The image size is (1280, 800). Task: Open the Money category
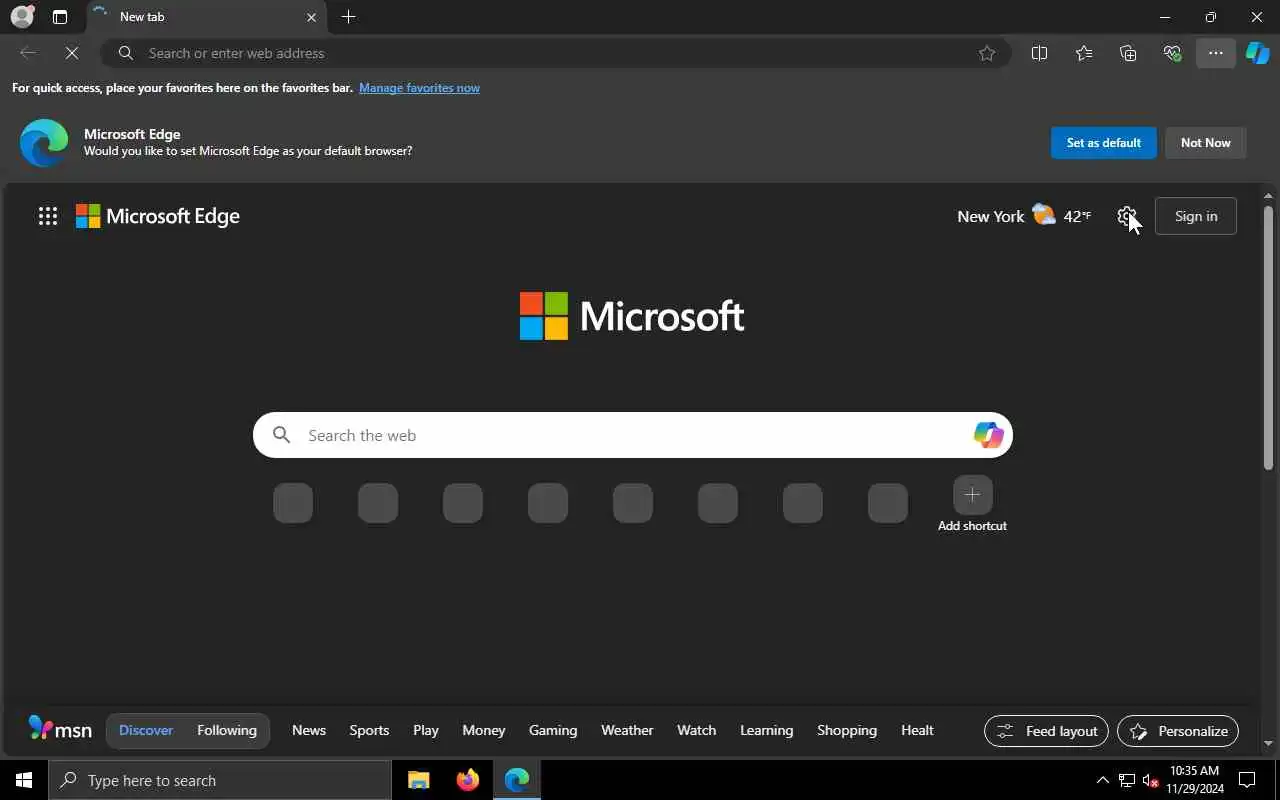(x=484, y=730)
